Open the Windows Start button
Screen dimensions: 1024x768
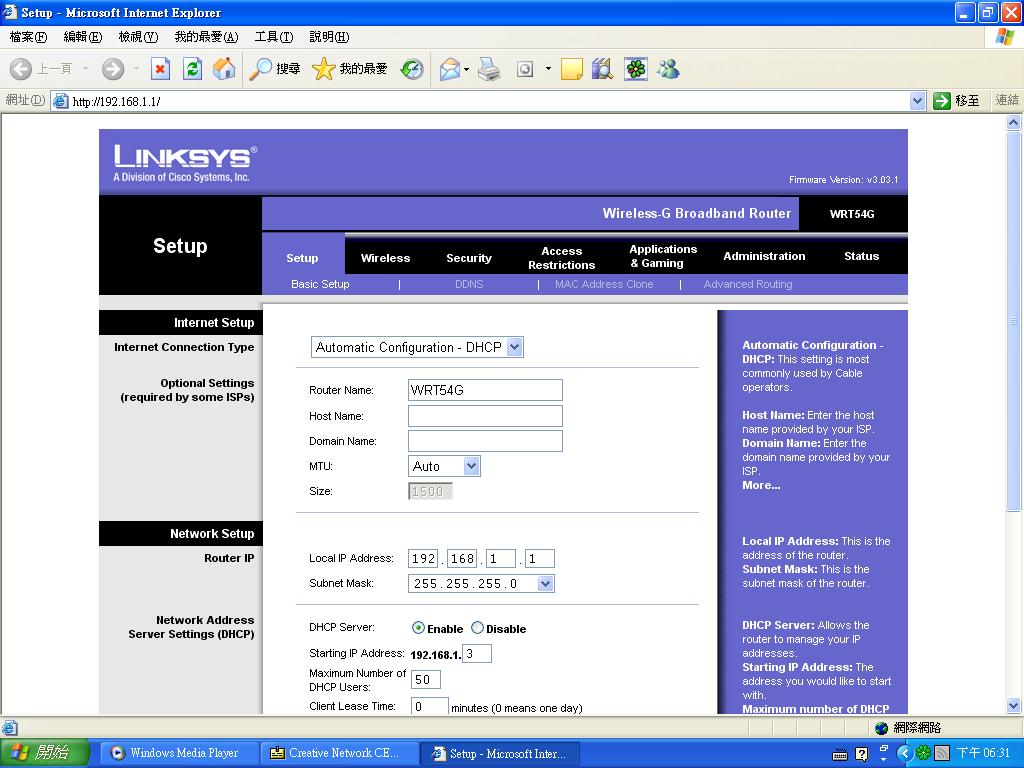click(x=44, y=753)
